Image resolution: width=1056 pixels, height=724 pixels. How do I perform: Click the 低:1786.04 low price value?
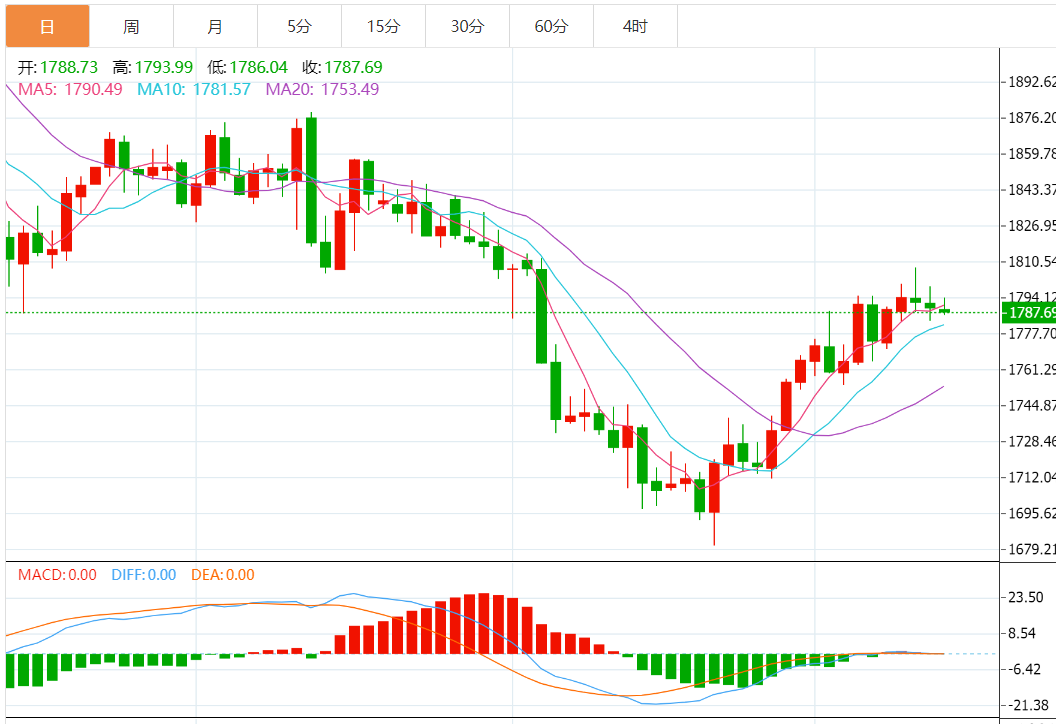pos(248,67)
